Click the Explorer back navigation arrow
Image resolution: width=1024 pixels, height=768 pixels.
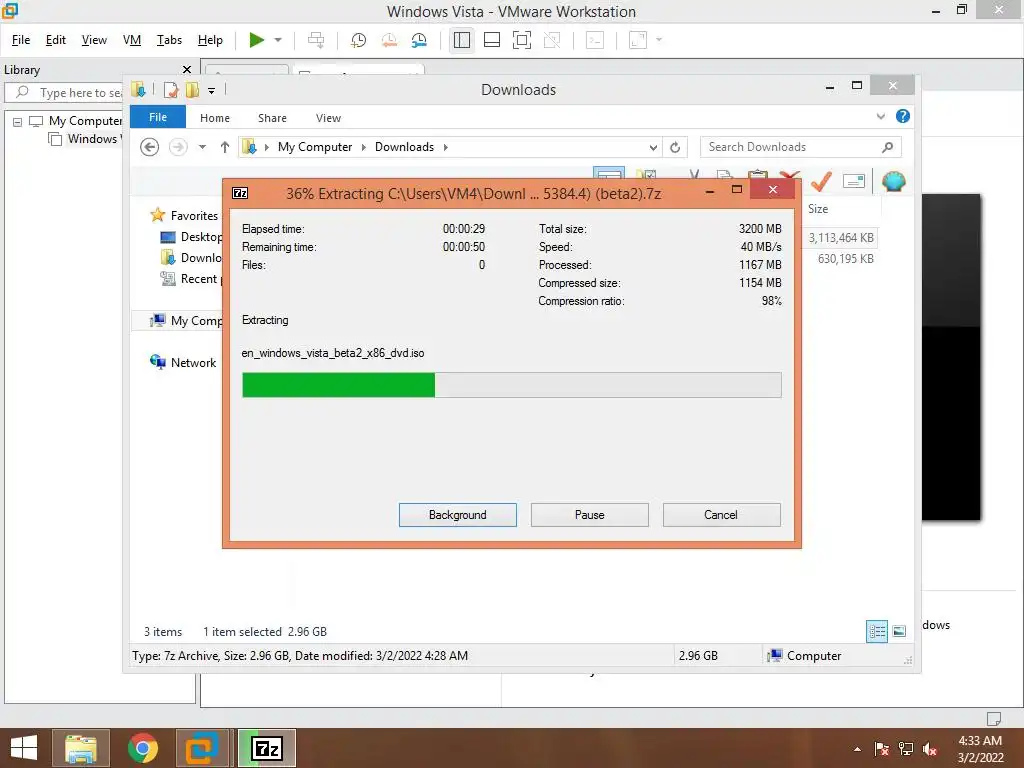click(150, 147)
